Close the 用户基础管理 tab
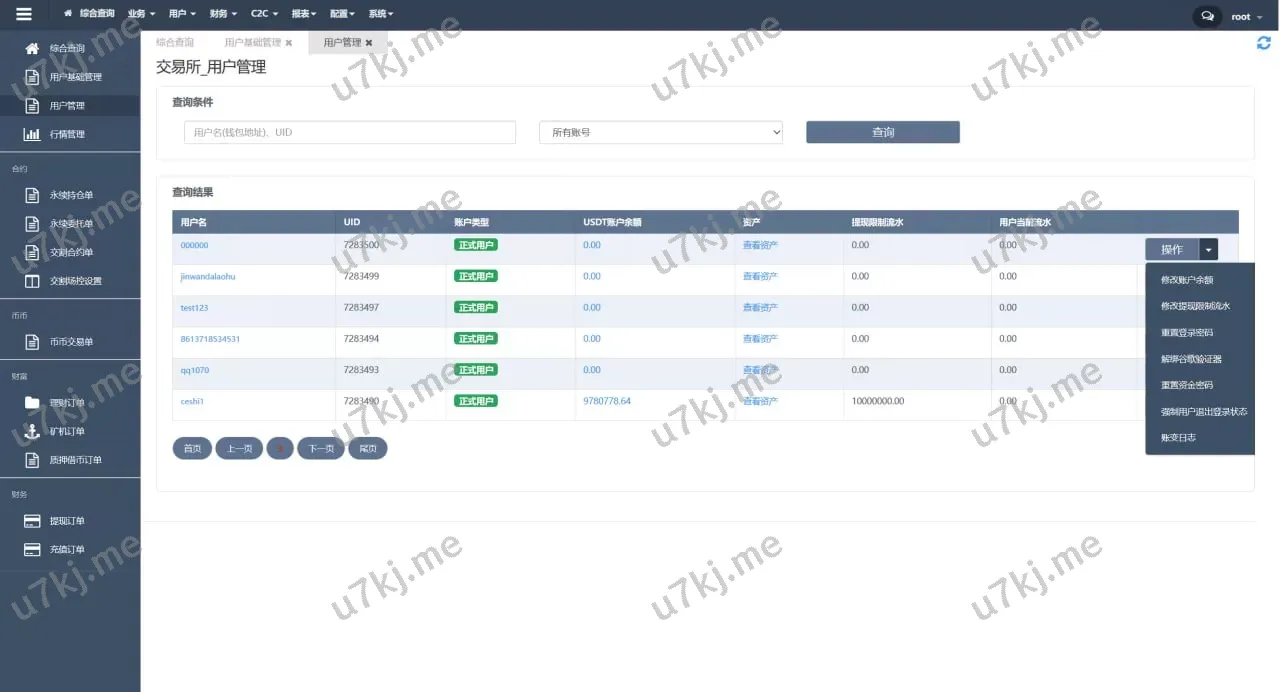Image resolution: width=1280 pixels, height=692 pixels. [289, 43]
